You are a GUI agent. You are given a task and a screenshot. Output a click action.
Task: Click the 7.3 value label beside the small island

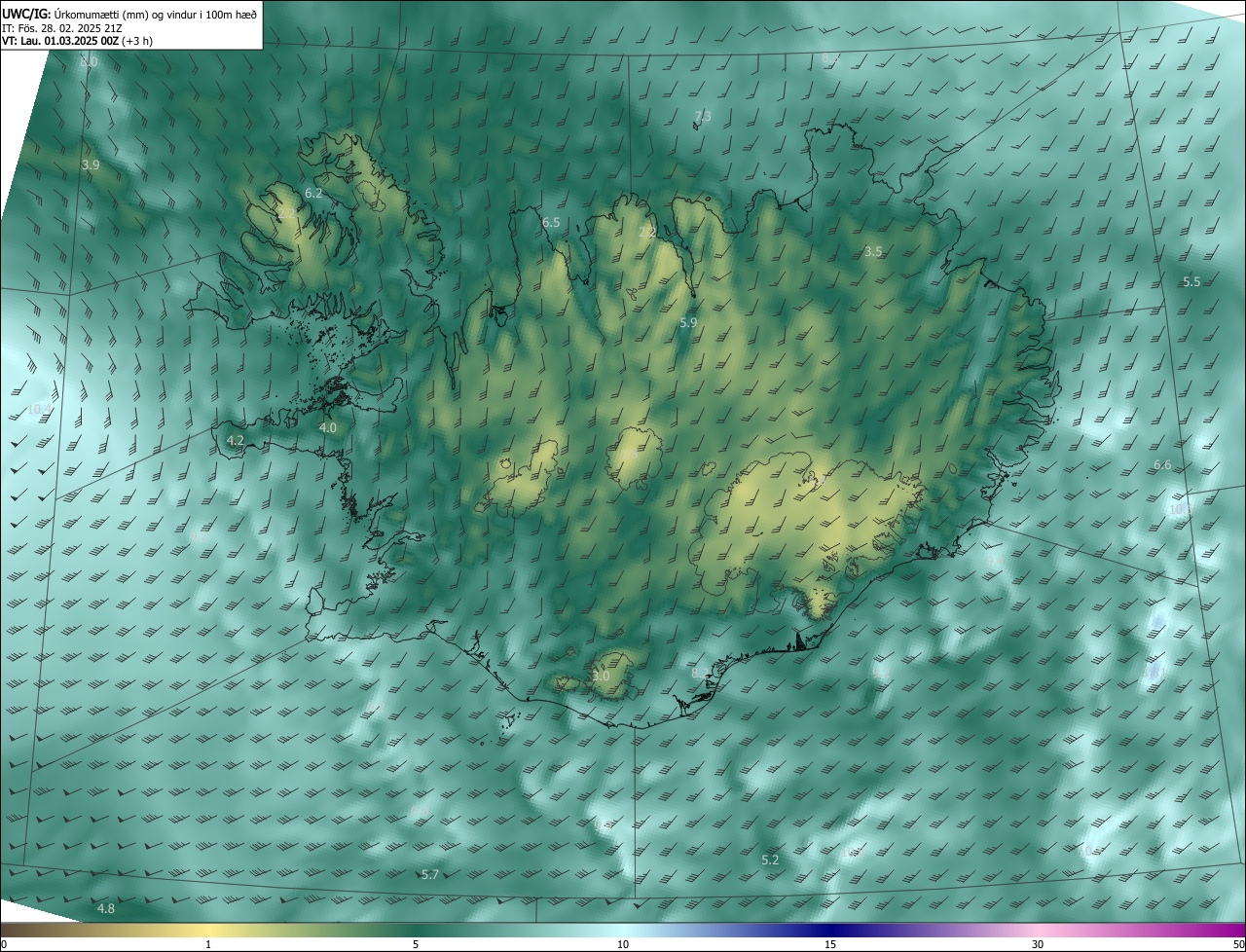(702, 116)
